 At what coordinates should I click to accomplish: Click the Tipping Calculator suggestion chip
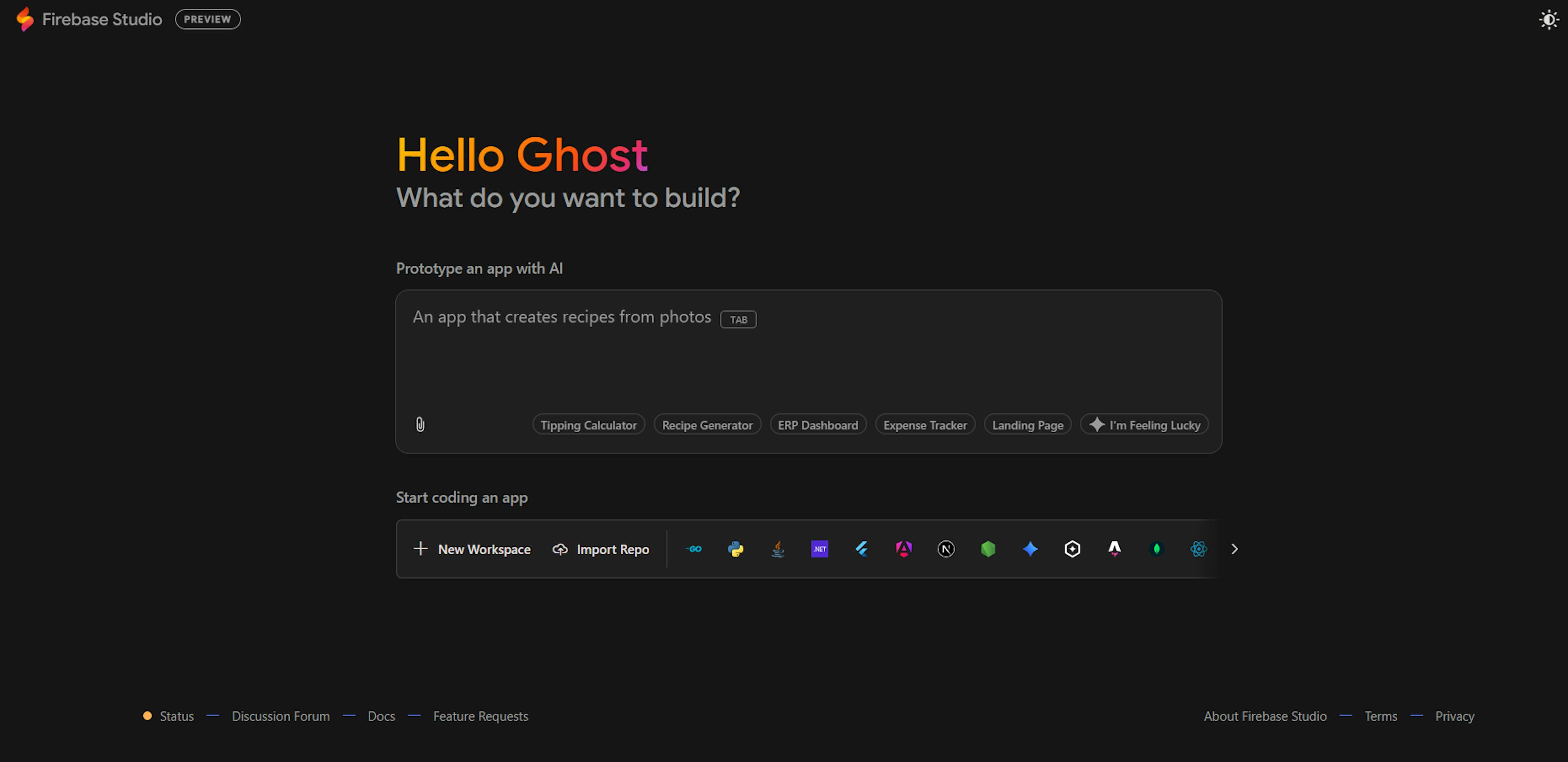point(588,425)
